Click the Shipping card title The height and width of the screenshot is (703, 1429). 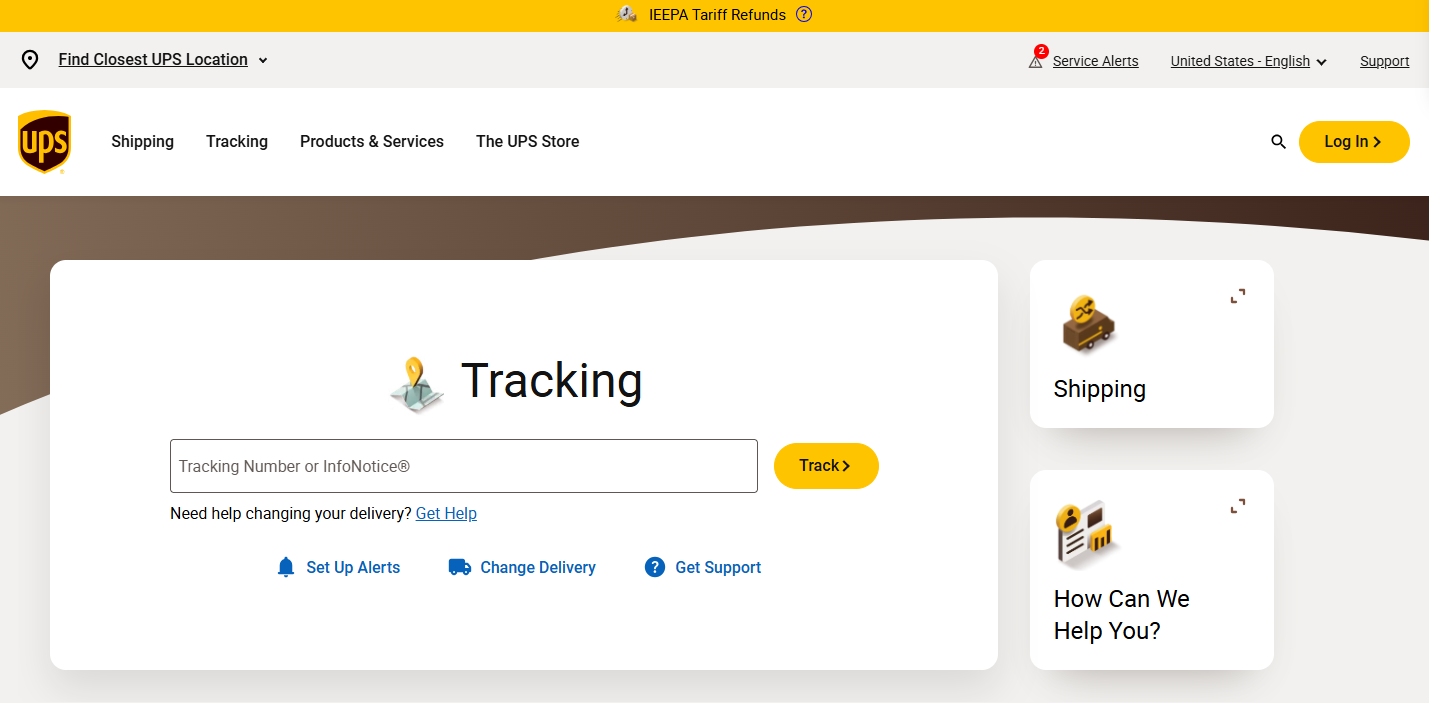(1100, 389)
